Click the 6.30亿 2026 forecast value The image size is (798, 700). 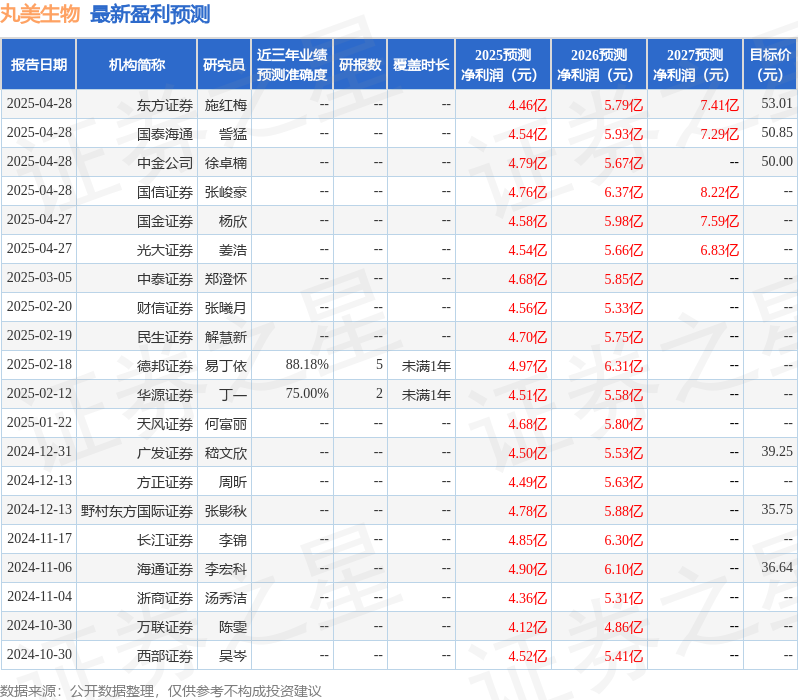(623, 541)
